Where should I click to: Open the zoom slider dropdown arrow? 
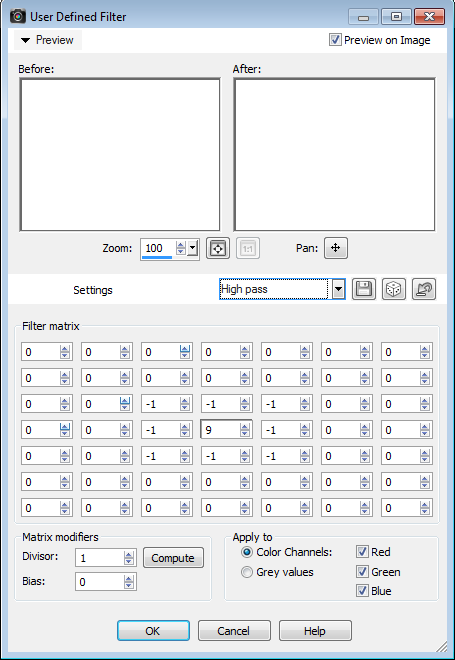(x=192, y=248)
